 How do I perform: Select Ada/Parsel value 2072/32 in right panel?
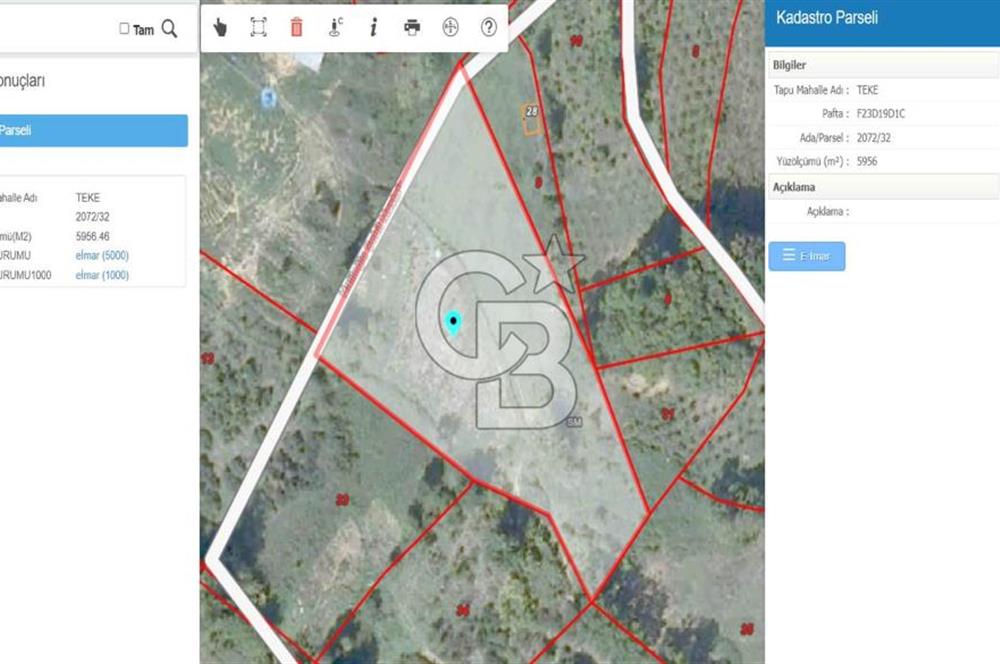[x=874, y=138]
